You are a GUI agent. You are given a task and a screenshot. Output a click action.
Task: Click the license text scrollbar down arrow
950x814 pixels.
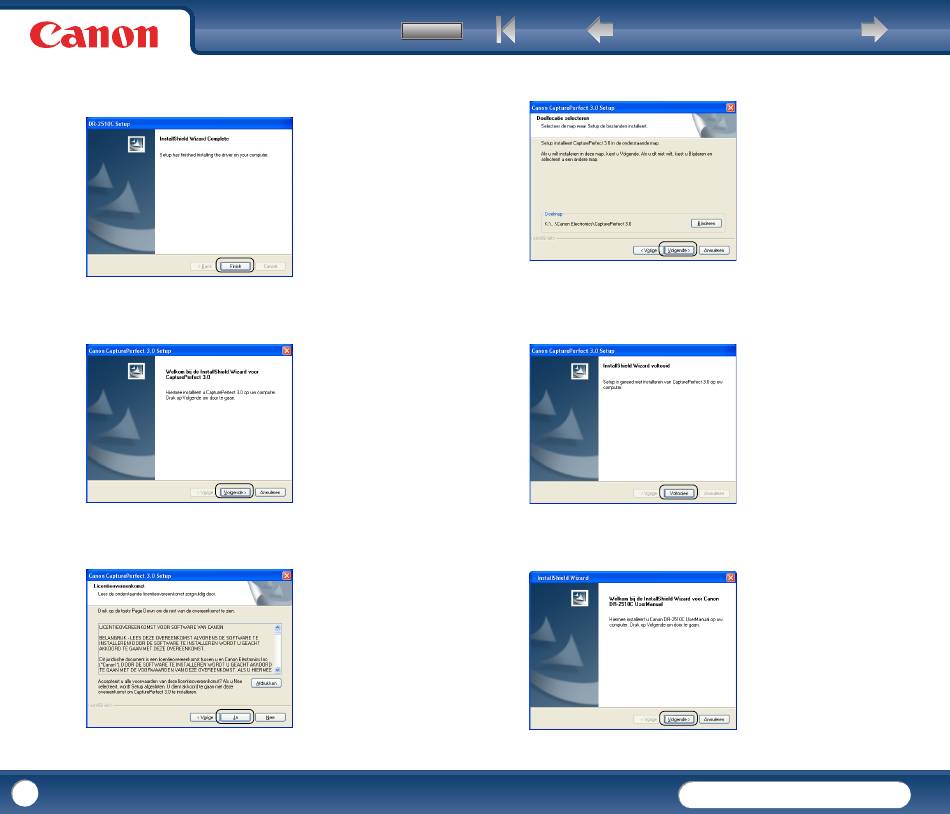(x=277, y=670)
